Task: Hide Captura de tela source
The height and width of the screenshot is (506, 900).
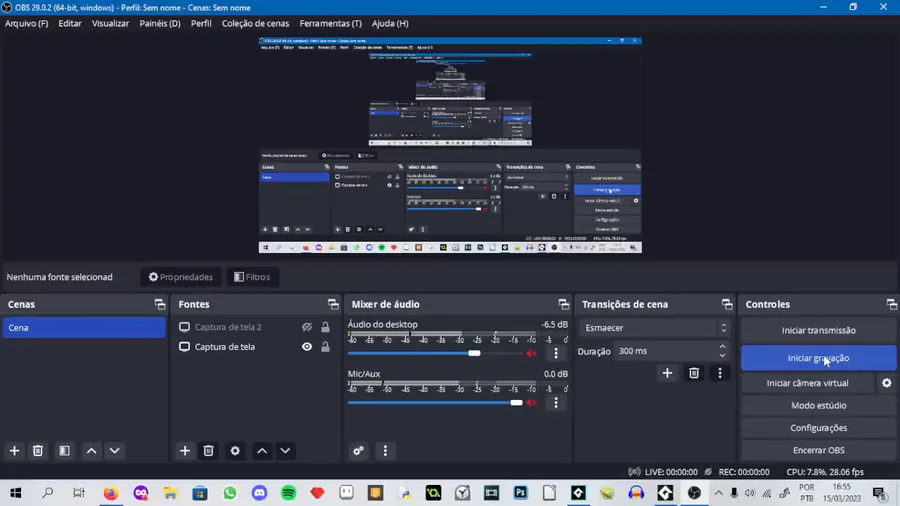Action: click(307, 347)
